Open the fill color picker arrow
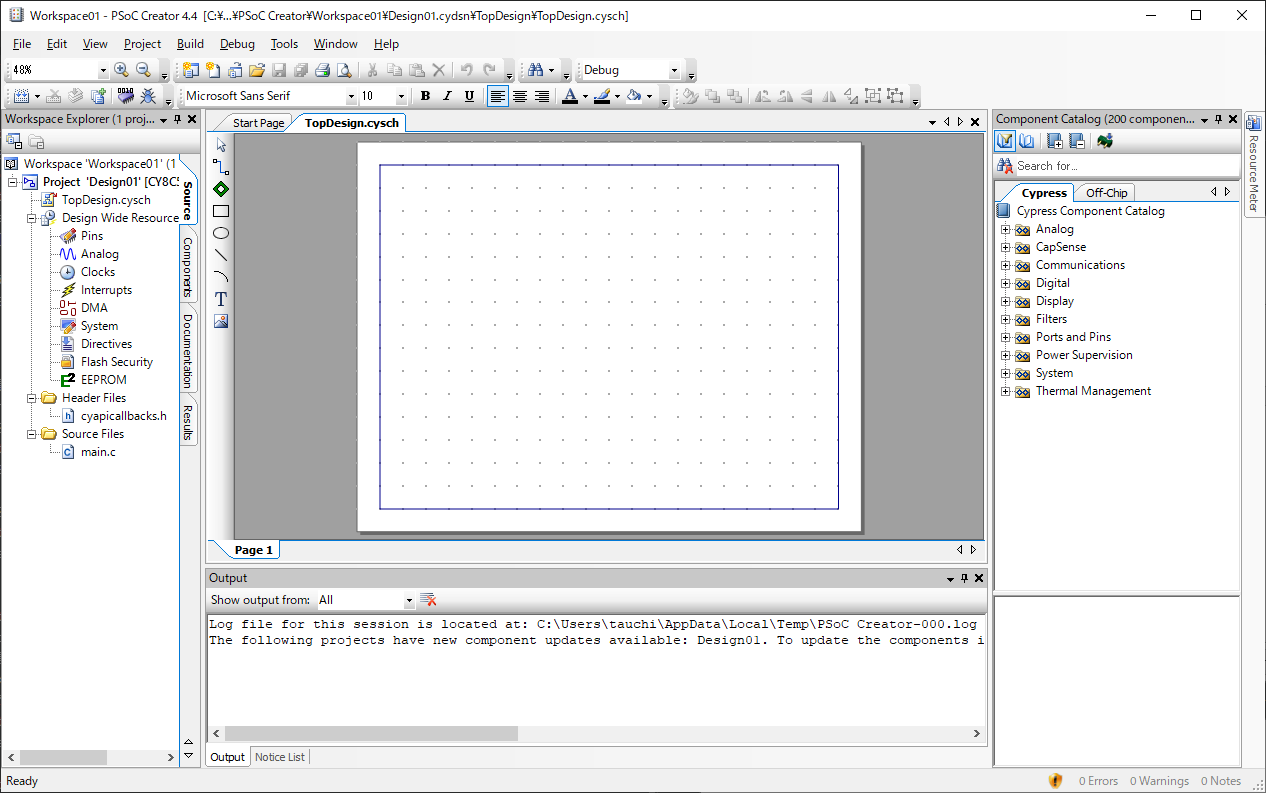 [649, 97]
